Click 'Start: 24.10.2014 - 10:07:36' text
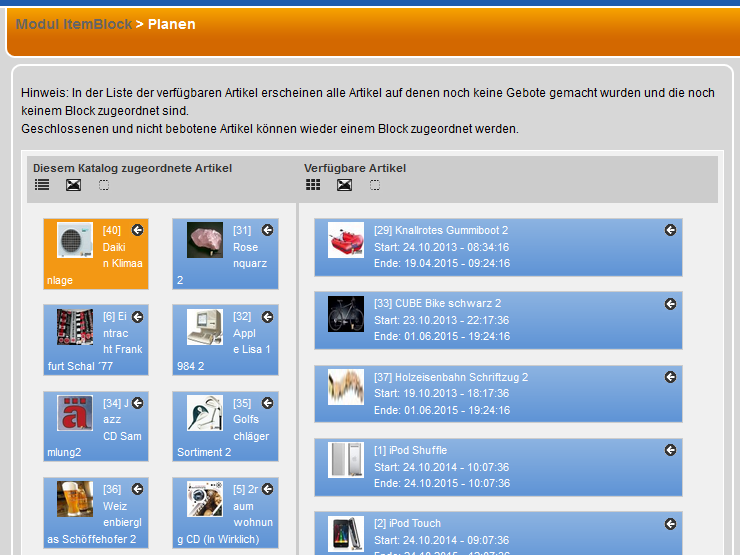740x555 pixels. 441,467
